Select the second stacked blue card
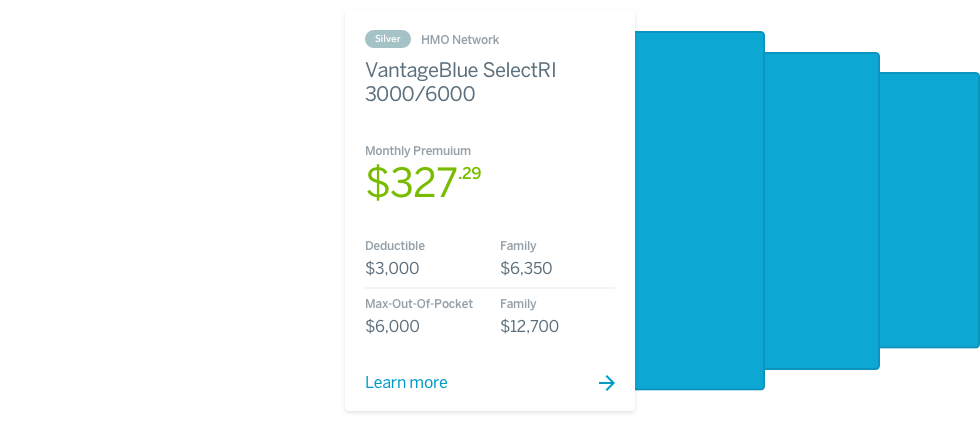 pyautogui.click(x=822, y=210)
